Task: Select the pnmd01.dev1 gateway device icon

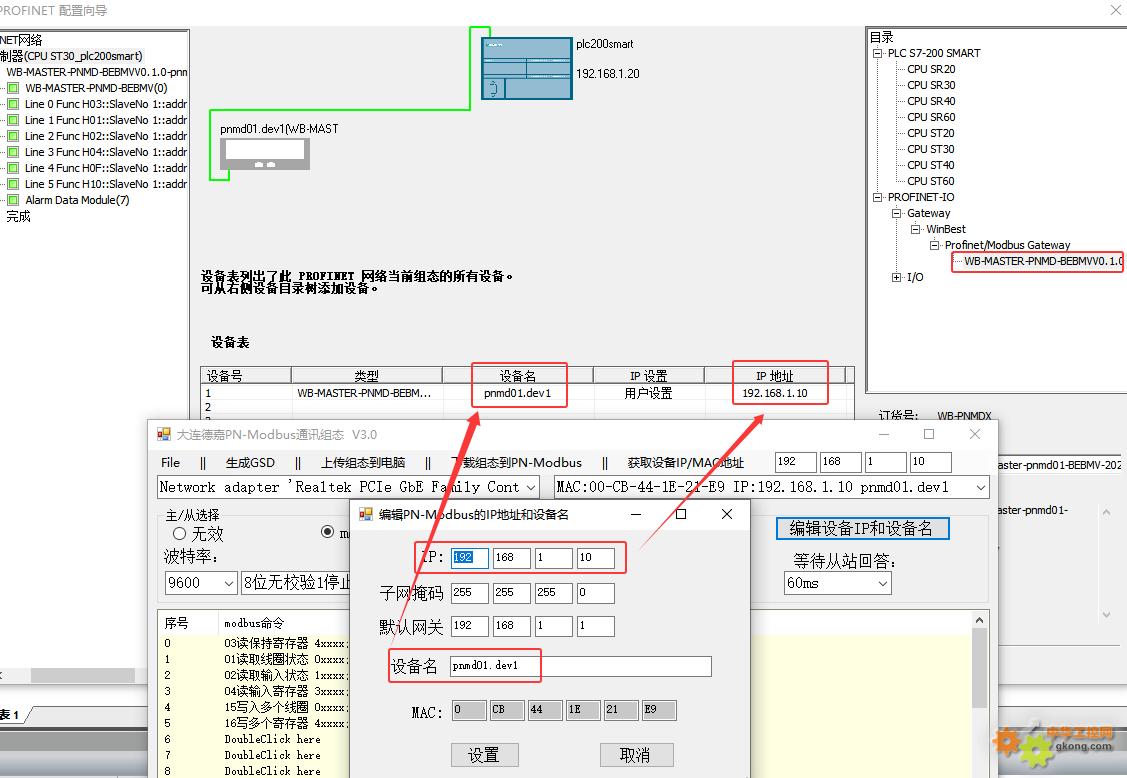Action: [x=265, y=153]
